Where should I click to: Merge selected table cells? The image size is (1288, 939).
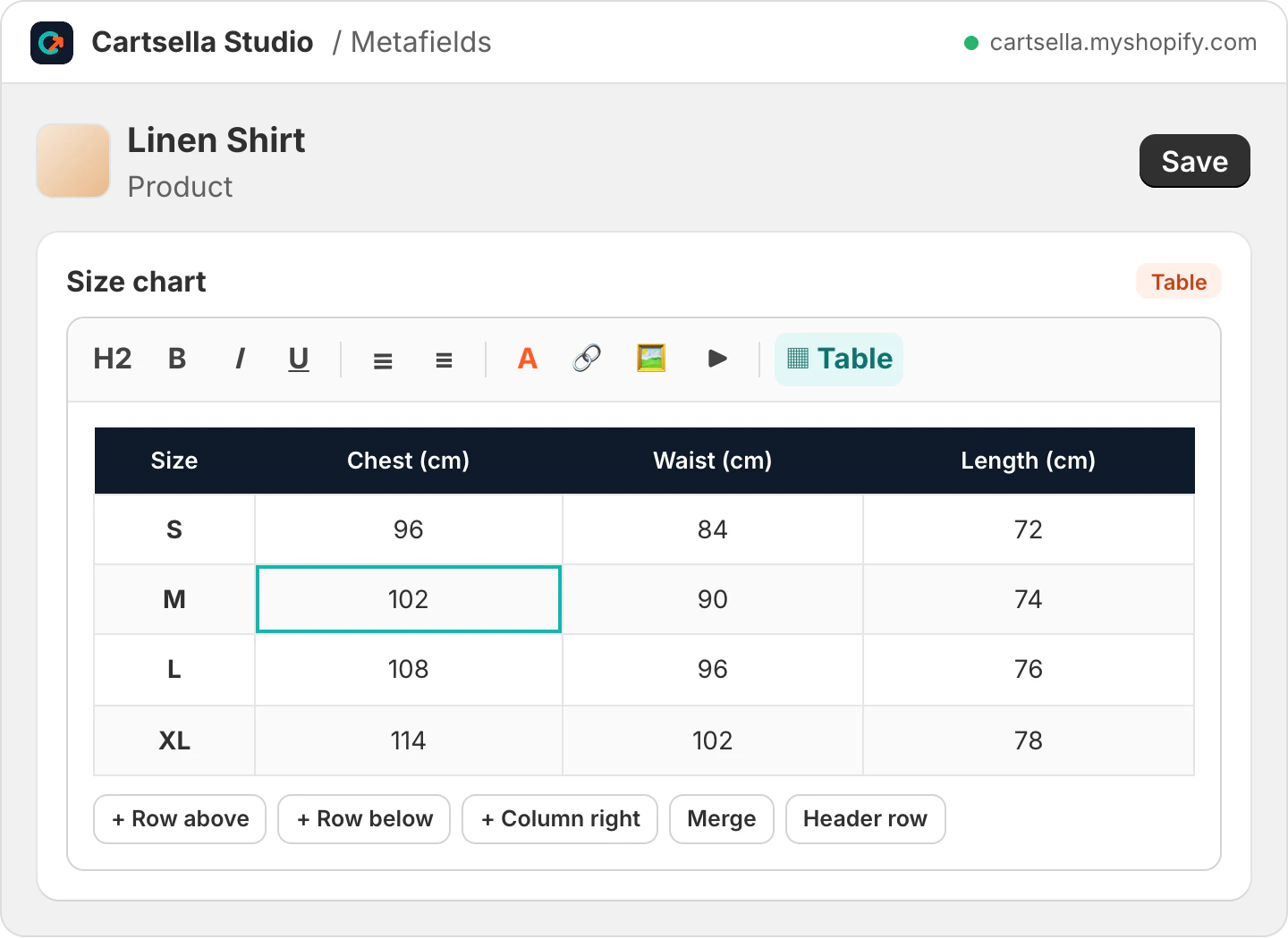pos(722,819)
